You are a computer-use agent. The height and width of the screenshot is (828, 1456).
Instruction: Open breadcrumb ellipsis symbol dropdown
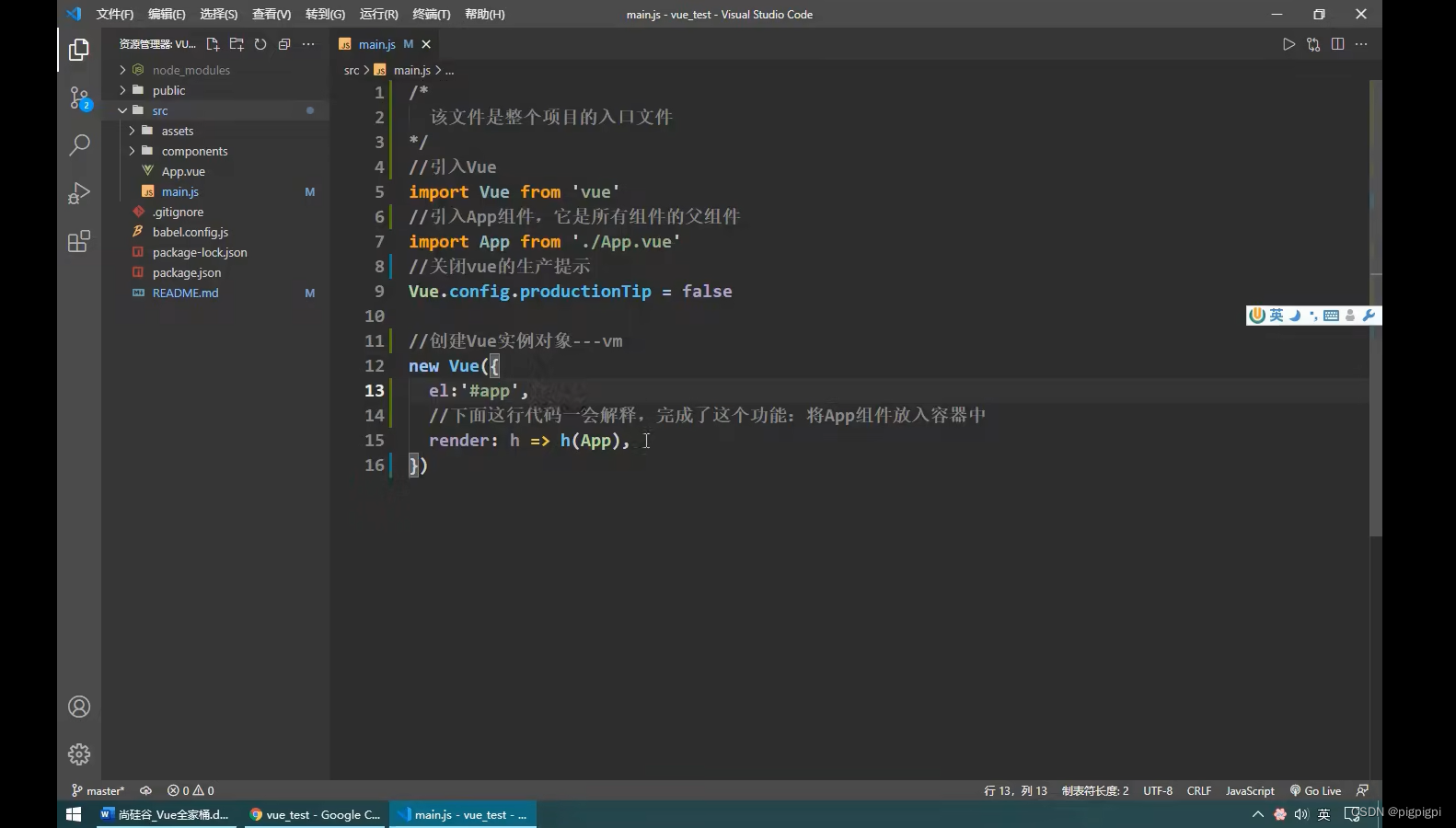449,70
